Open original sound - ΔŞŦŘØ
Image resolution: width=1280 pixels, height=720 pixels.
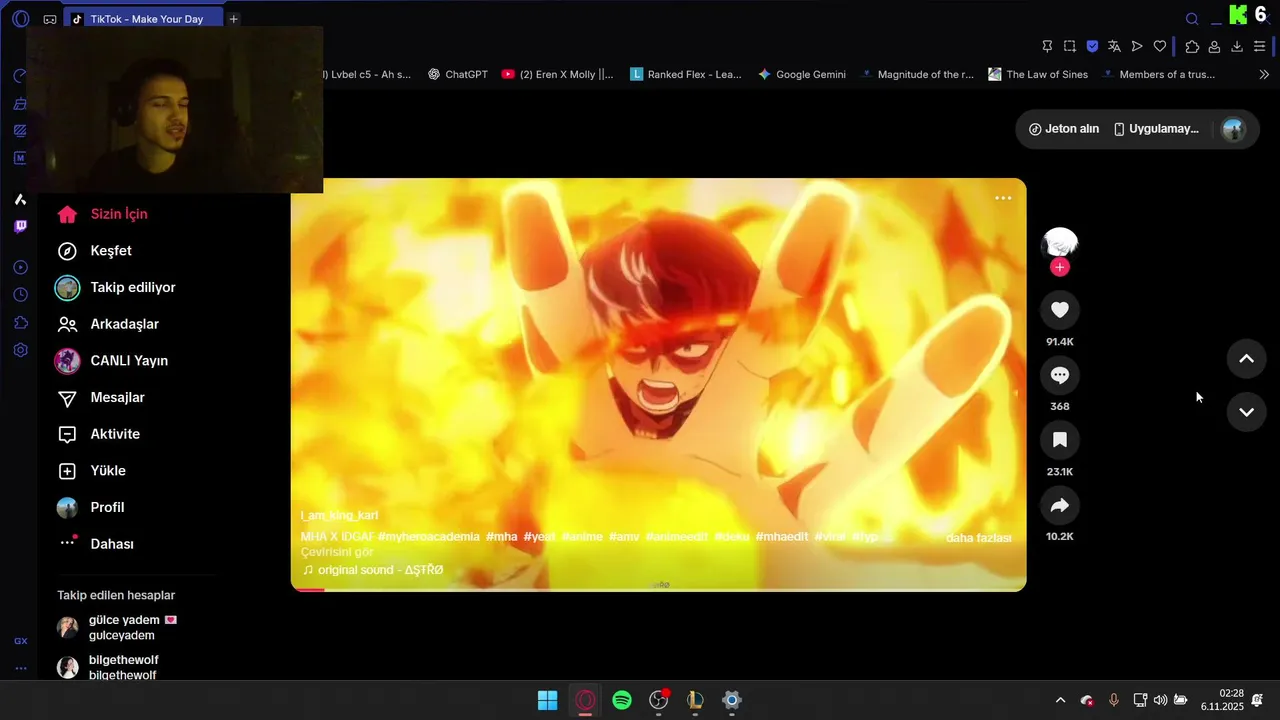(372, 570)
